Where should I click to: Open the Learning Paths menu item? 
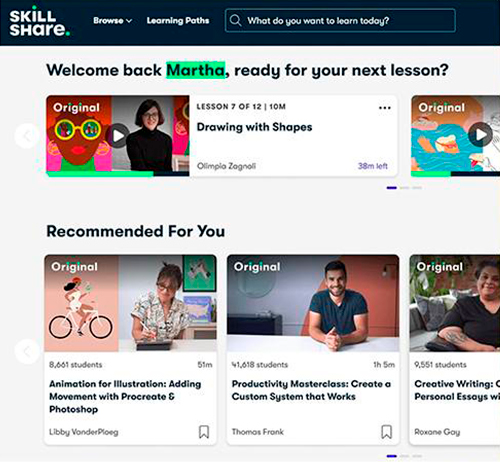(178, 21)
